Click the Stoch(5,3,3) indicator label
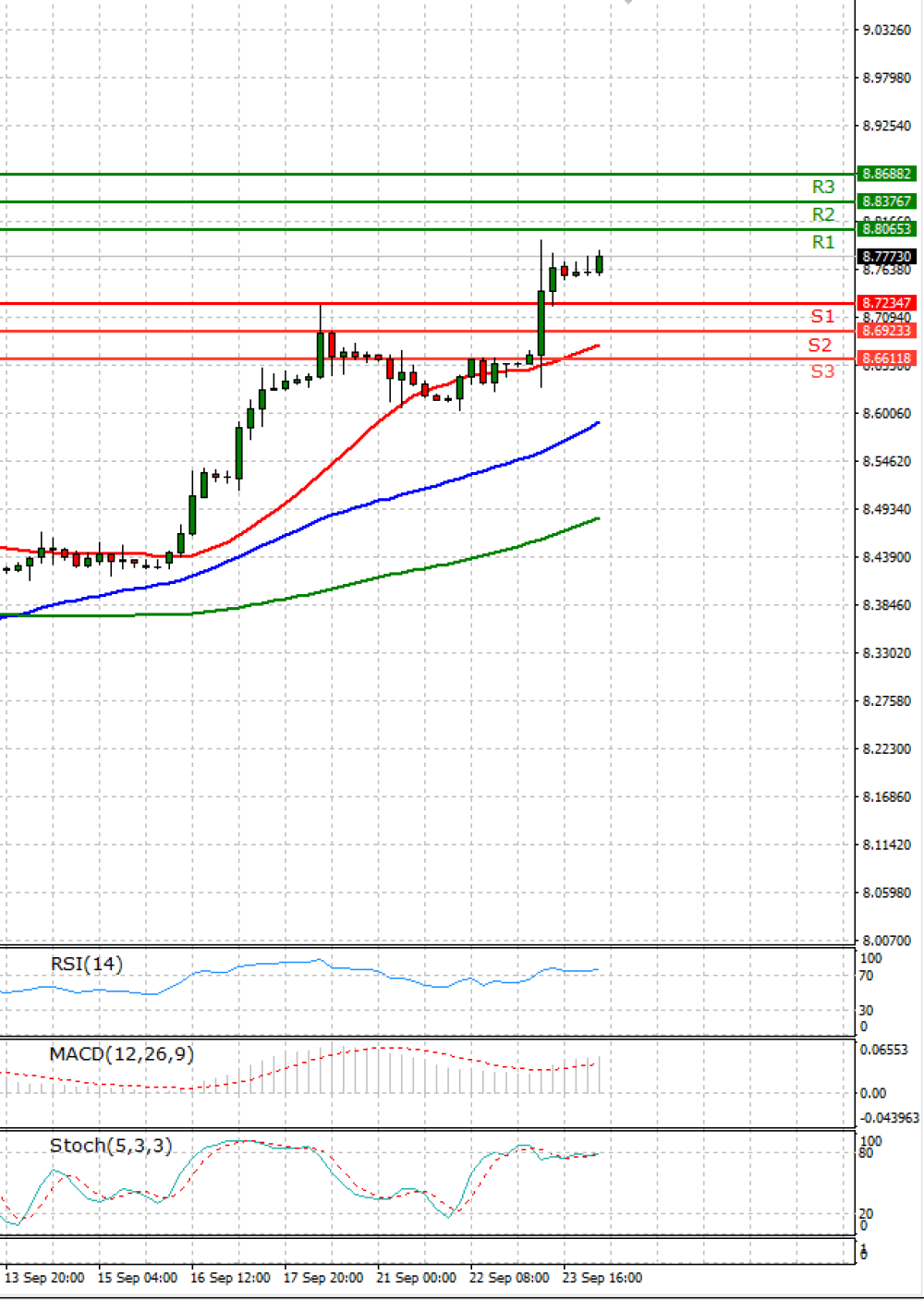The height and width of the screenshot is (1300, 924). coord(111,1146)
